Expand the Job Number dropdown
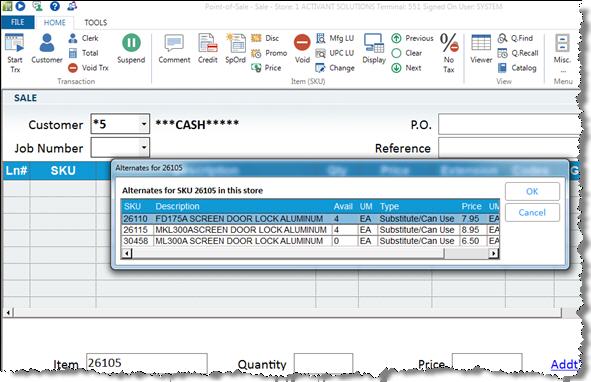This screenshot has height=382, width=591. click(144, 147)
